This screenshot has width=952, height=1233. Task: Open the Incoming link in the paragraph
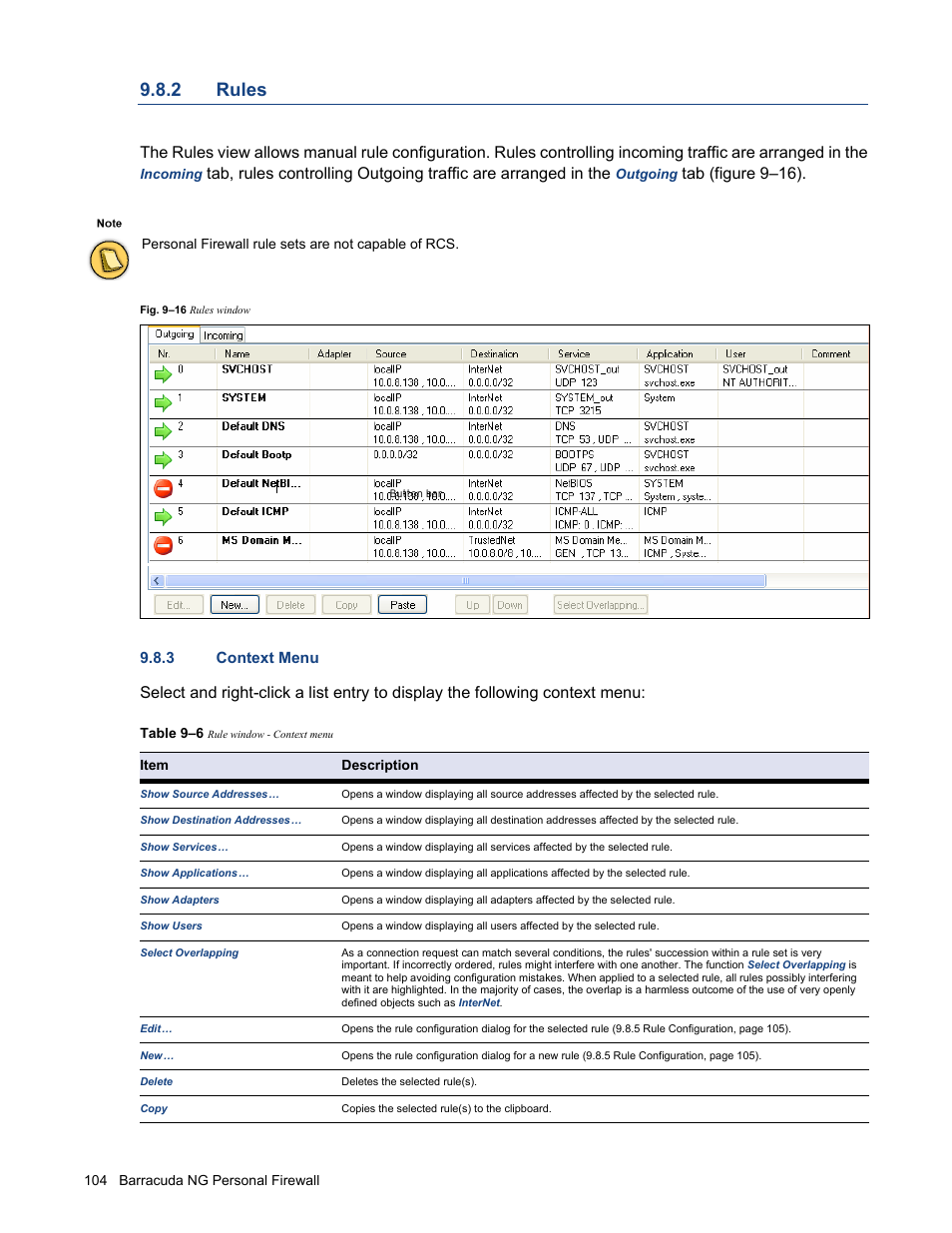(171, 174)
